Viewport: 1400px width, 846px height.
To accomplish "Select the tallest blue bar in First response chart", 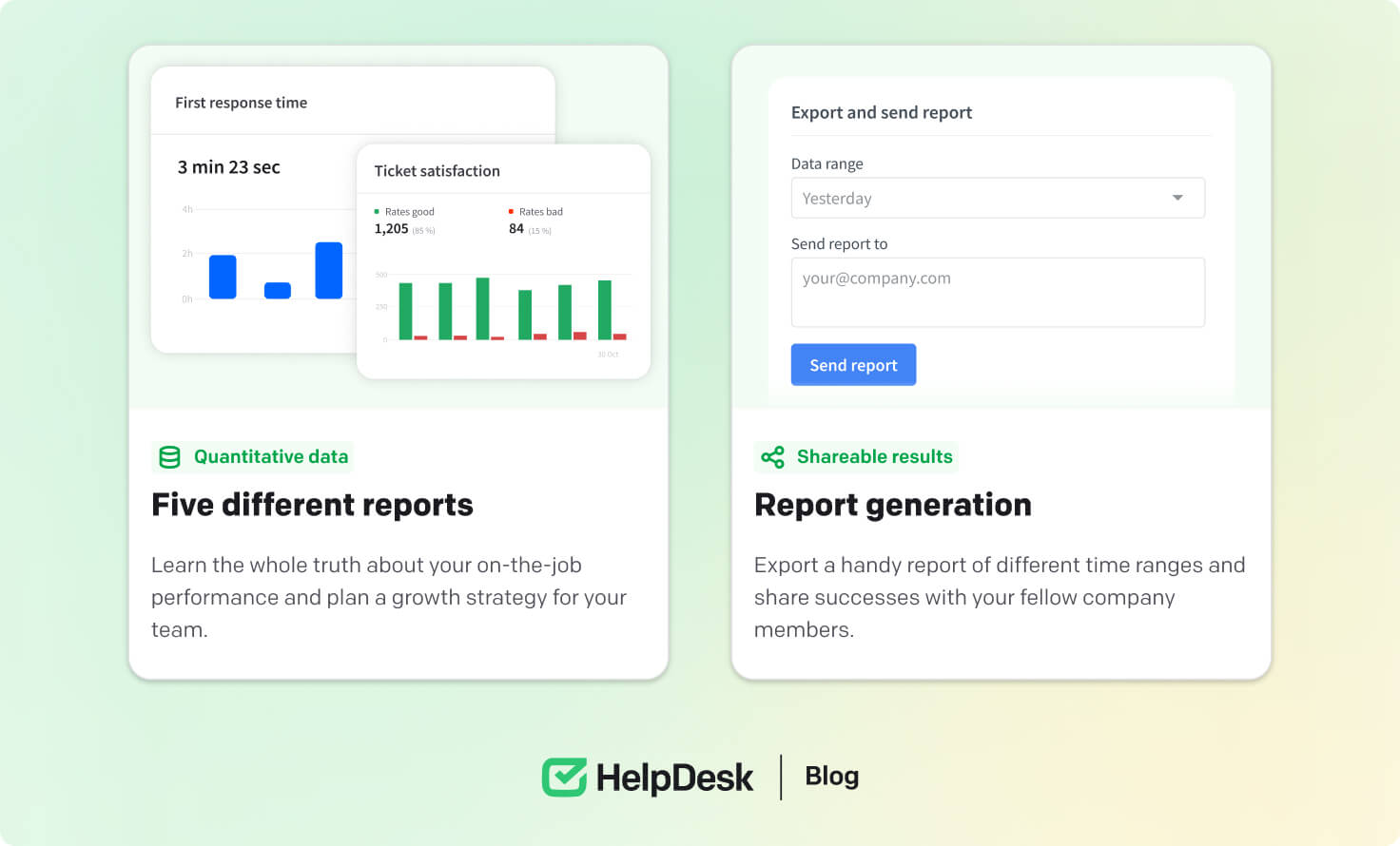I will pos(328,271).
